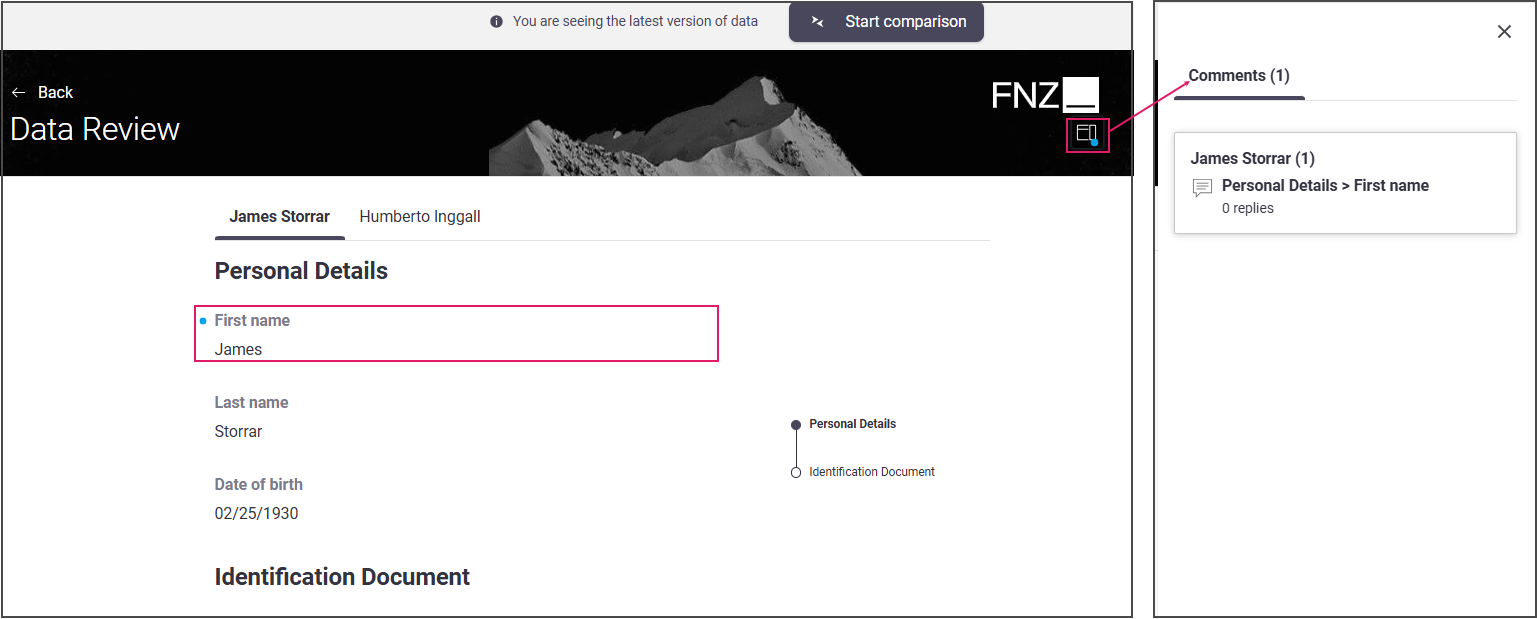
Task: Click the comment bubble icon in thread
Action: [x=1203, y=188]
